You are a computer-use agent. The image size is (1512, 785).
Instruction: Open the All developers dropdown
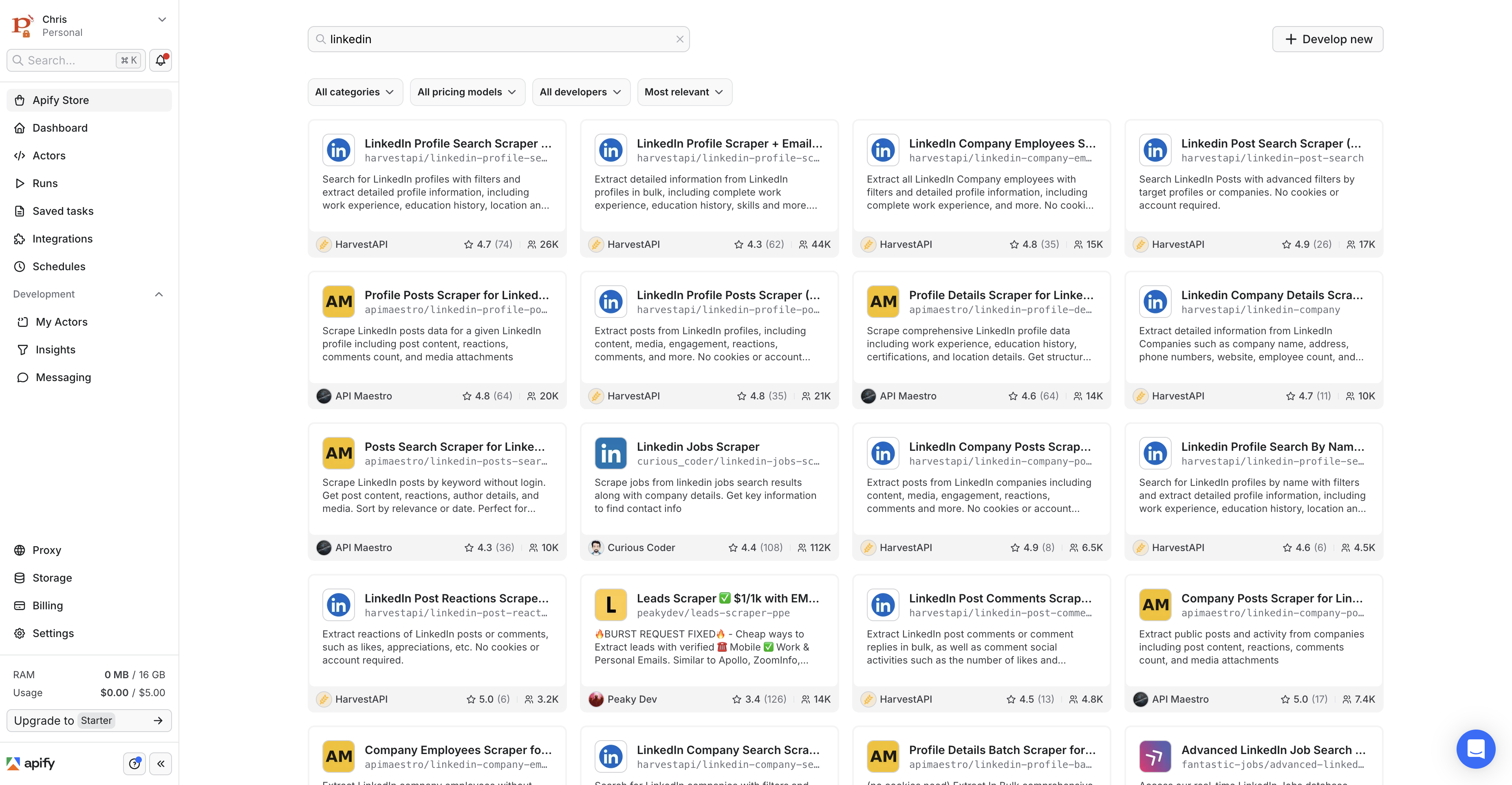tap(581, 92)
